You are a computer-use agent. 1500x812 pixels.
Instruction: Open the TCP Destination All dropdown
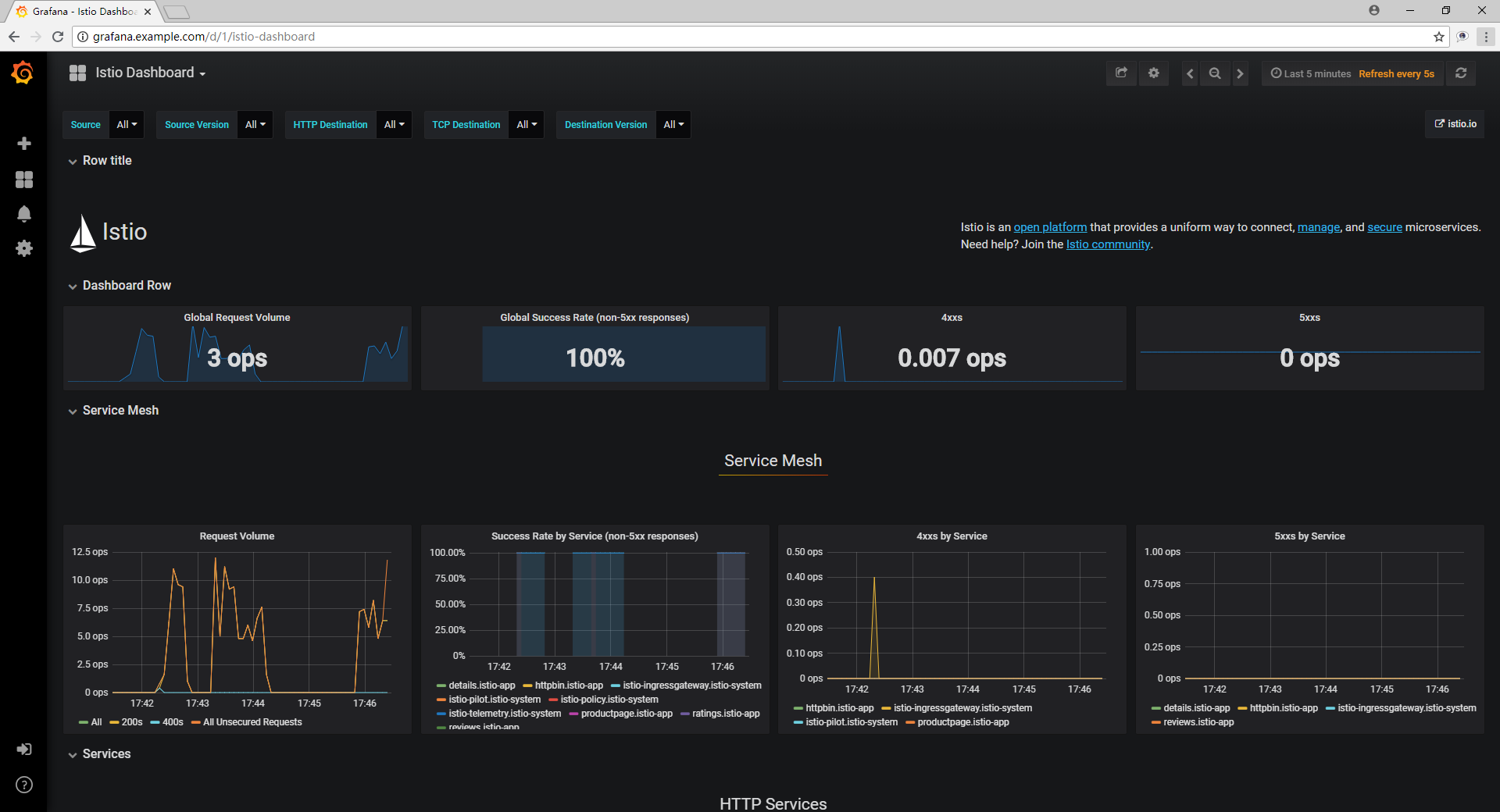point(527,125)
